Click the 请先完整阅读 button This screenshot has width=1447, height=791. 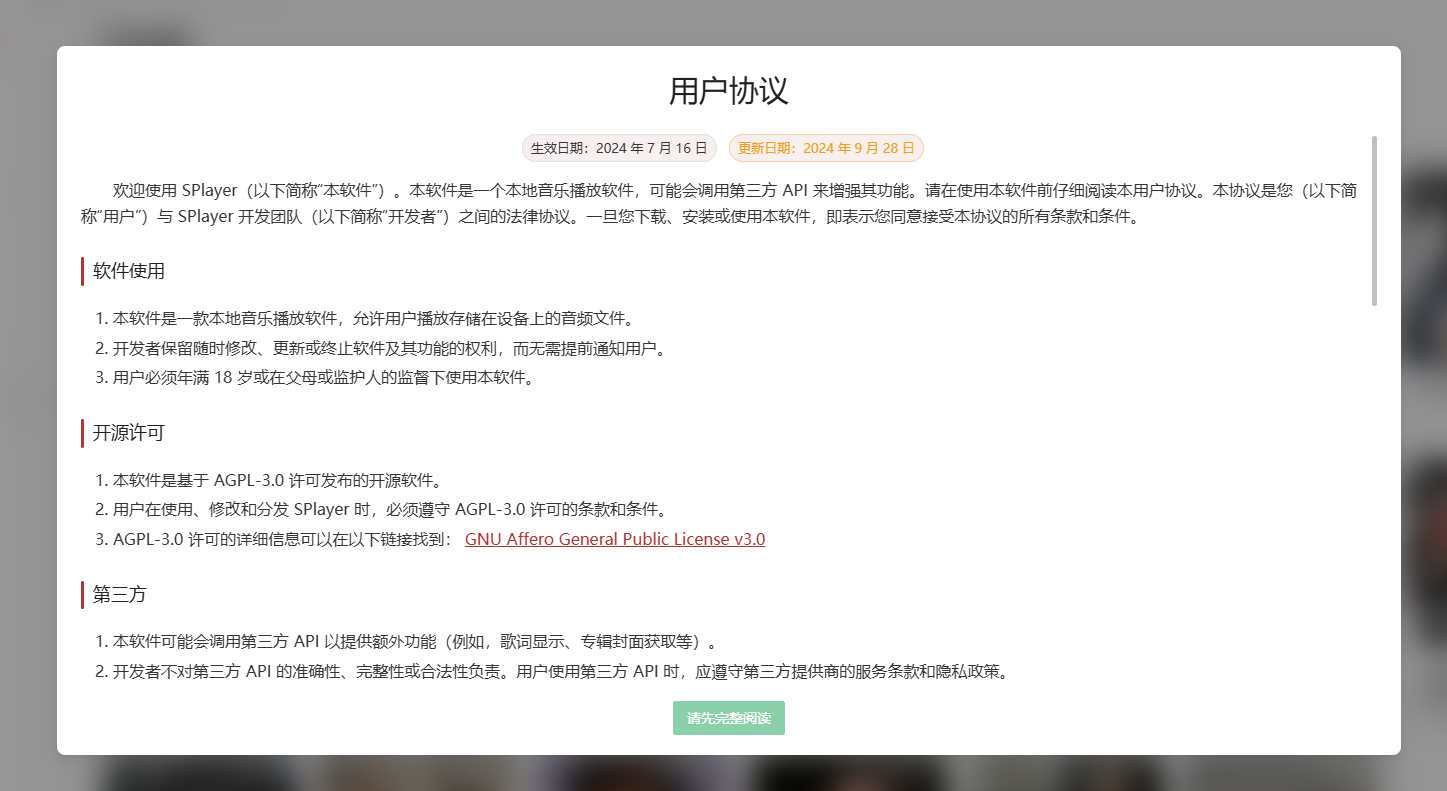[x=728, y=718]
